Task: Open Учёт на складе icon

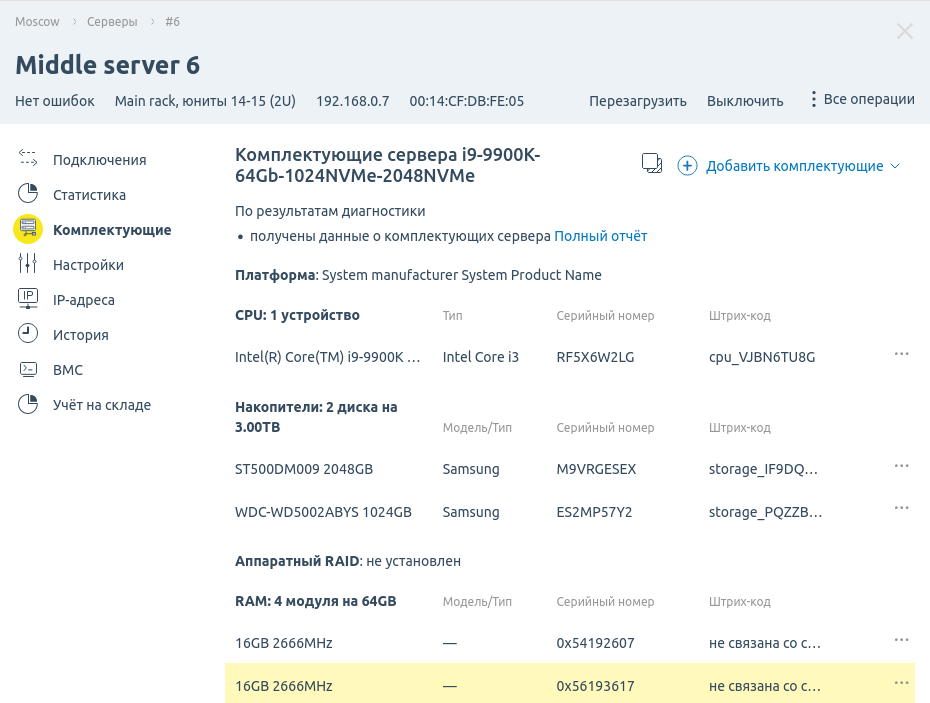Action: 28,404
